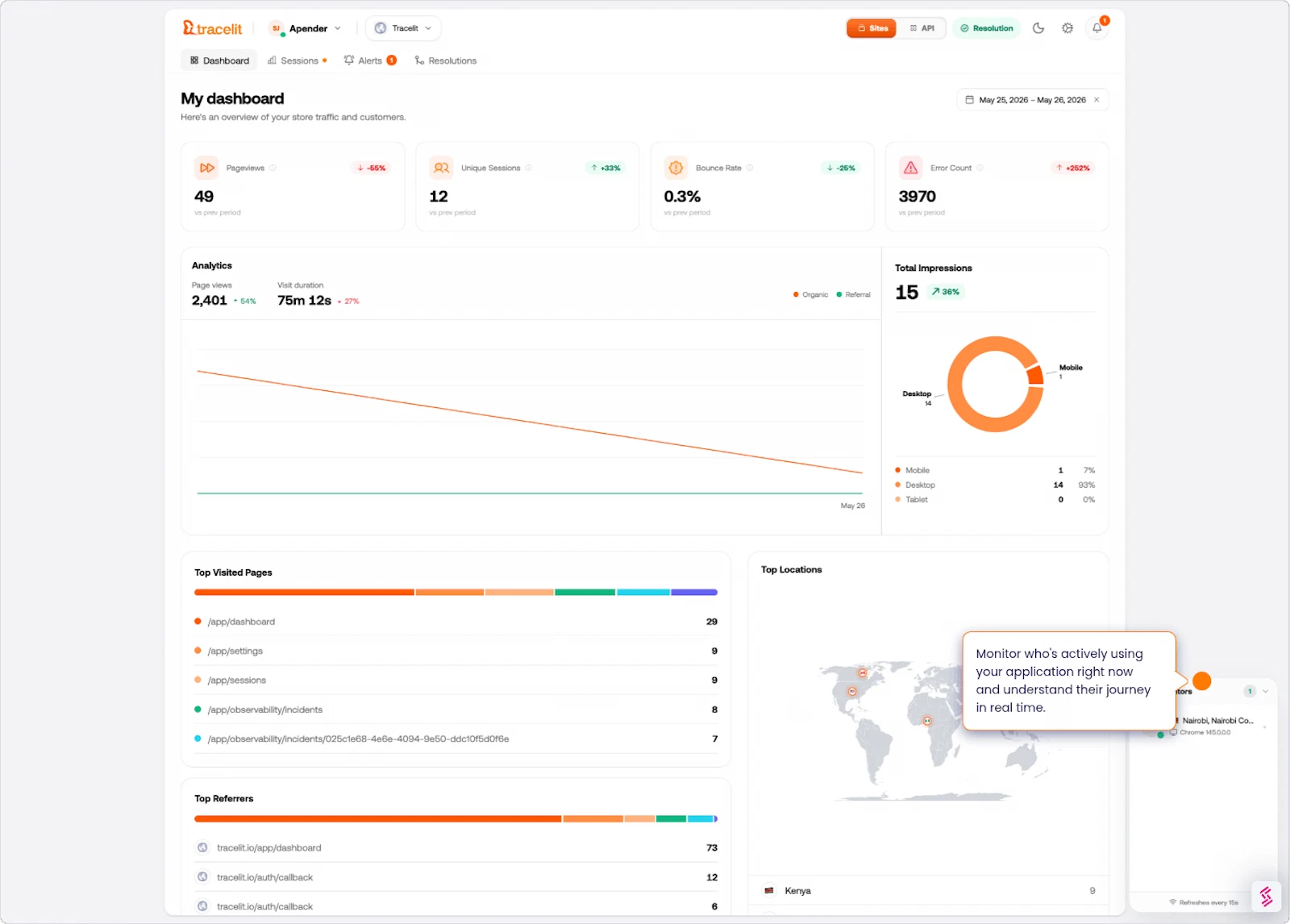Click the red-orange segment of Top Visited bar

point(304,593)
